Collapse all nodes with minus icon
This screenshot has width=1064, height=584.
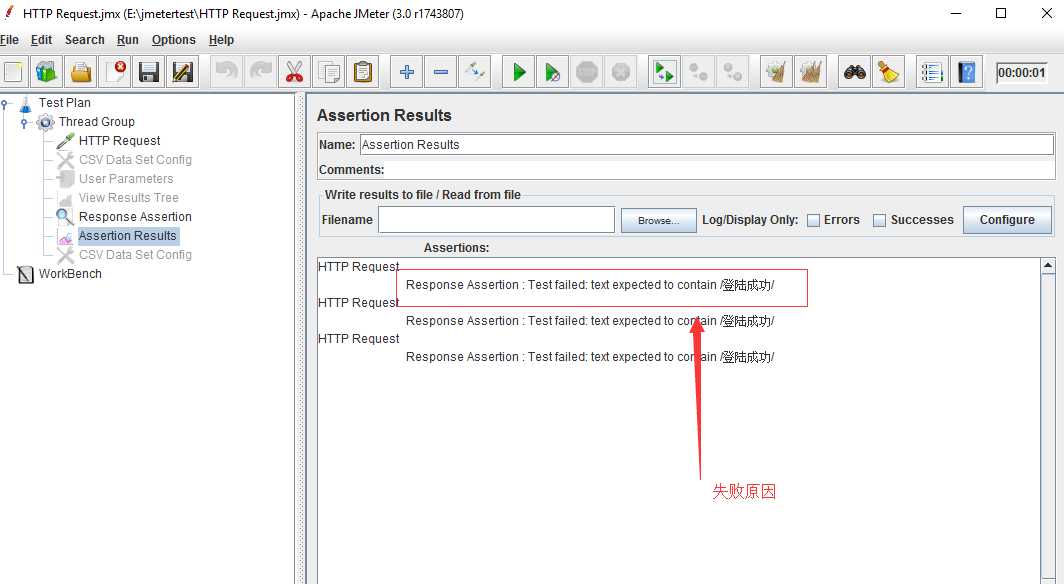coord(440,71)
